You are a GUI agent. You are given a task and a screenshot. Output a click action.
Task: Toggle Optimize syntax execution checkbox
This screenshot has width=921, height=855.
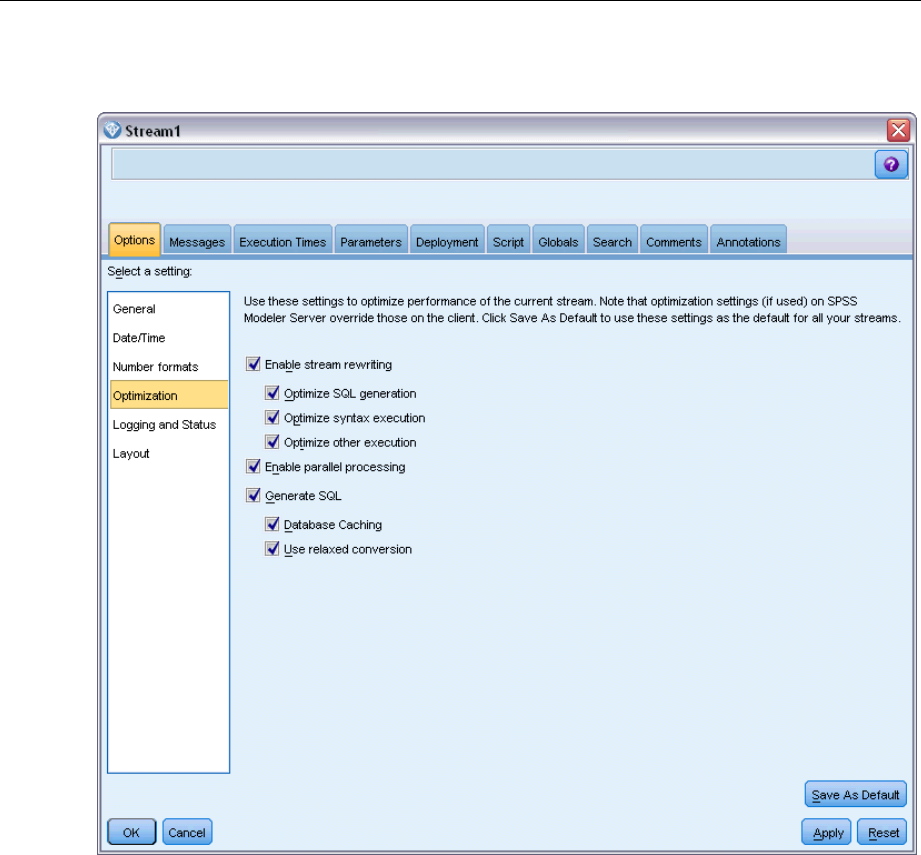(x=272, y=418)
